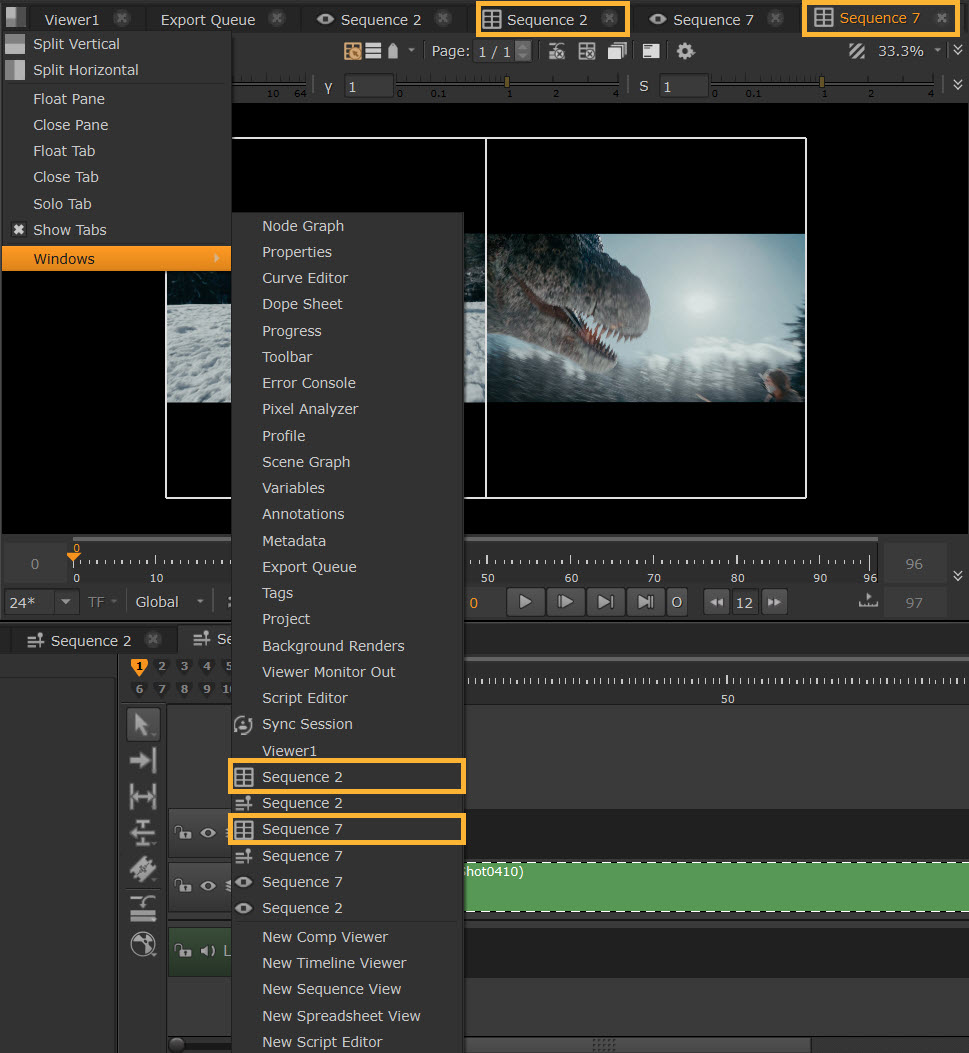The height and width of the screenshot is (1053, 969).
Task: Select Solo Tab from pane menu
Action: tap(62, 203)
